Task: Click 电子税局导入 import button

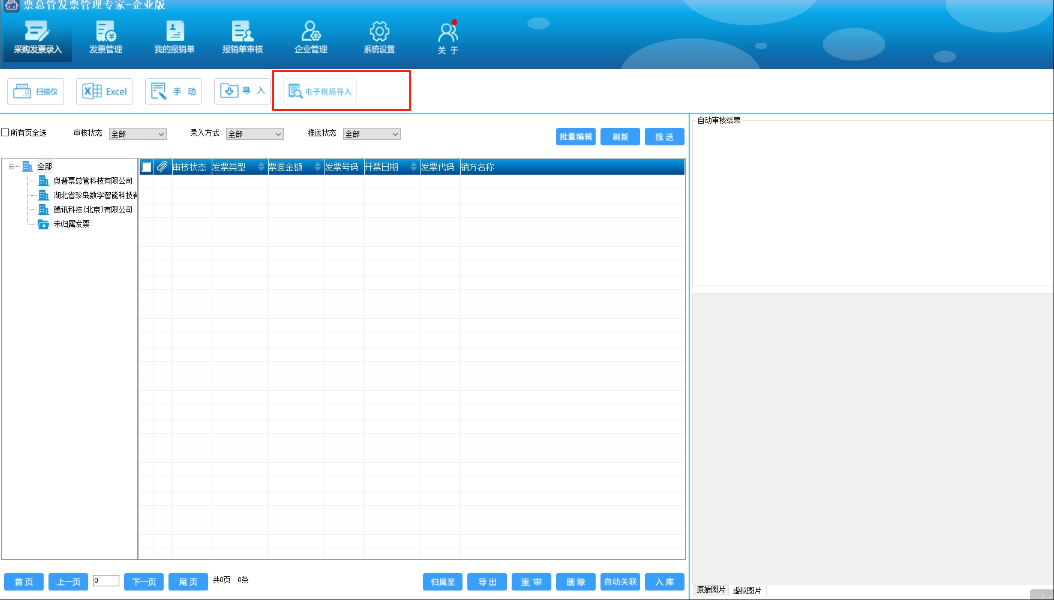Action: tap(320, 92)
